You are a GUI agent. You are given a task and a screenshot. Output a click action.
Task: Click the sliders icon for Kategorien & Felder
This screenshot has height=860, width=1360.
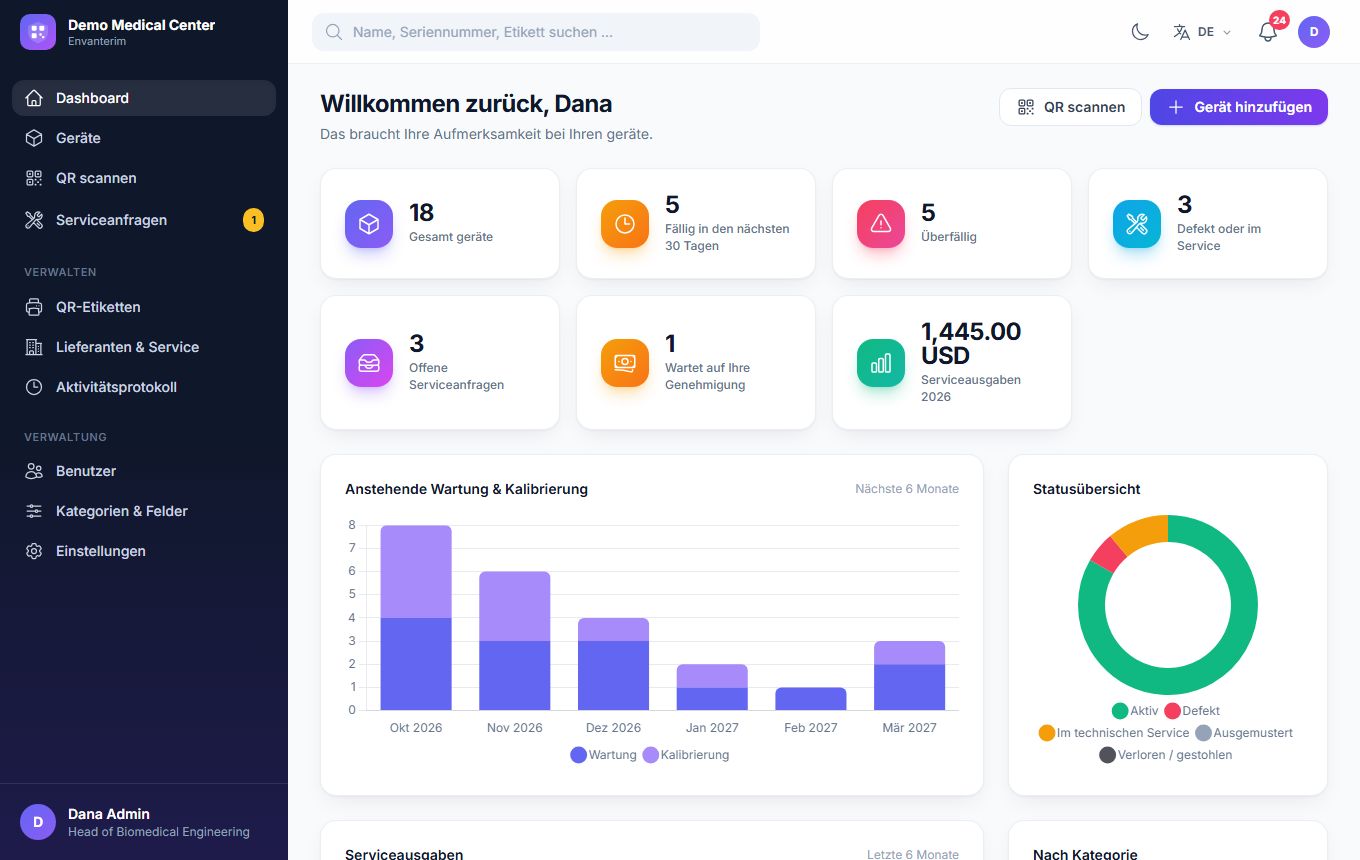point(34,511)
